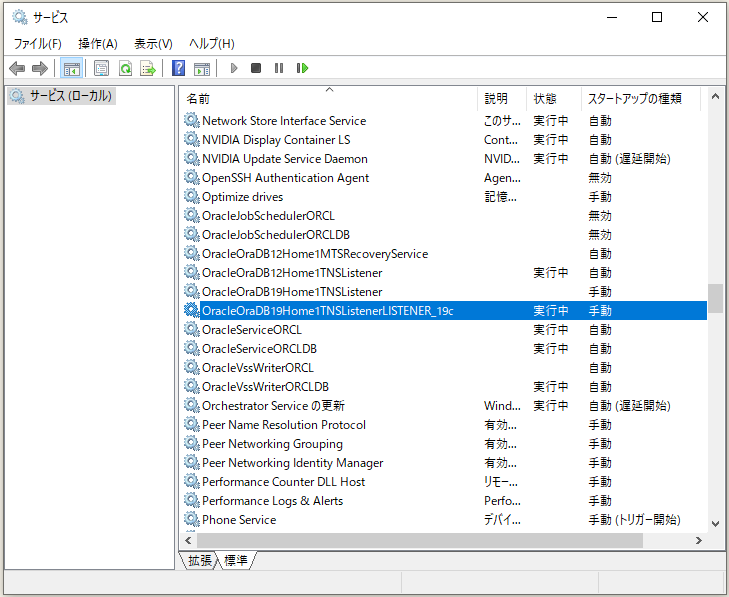Click the vertical scrollbar up arrow
This screenshot has width=729, height=597.
tap(715, 97)
